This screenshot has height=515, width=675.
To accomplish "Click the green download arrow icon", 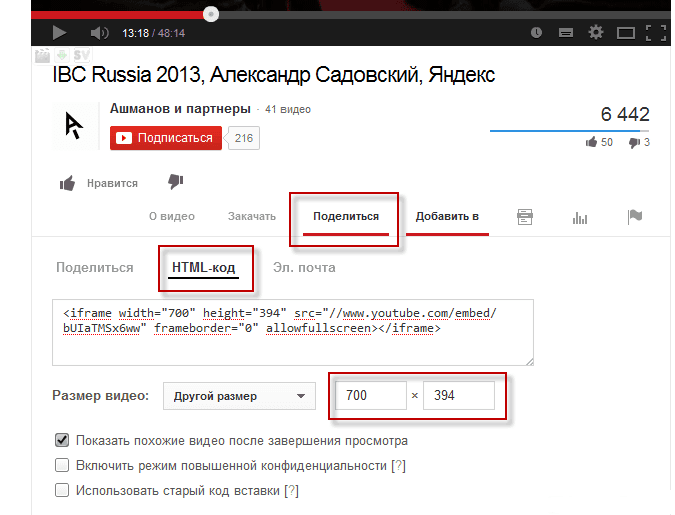I will (x=62, y=55).
